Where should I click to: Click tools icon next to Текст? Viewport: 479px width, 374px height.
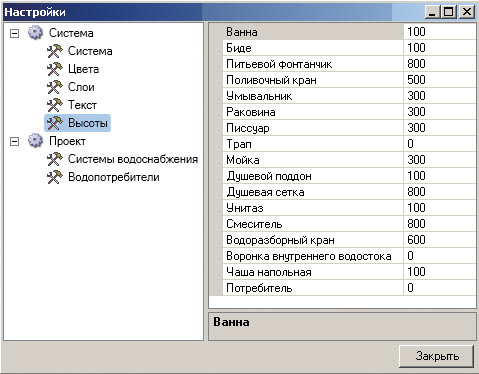tap(54, 105)
